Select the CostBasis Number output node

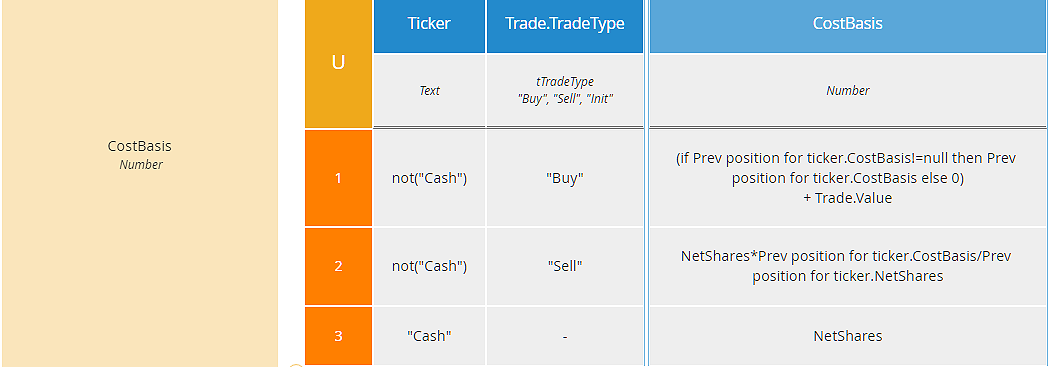140,183
